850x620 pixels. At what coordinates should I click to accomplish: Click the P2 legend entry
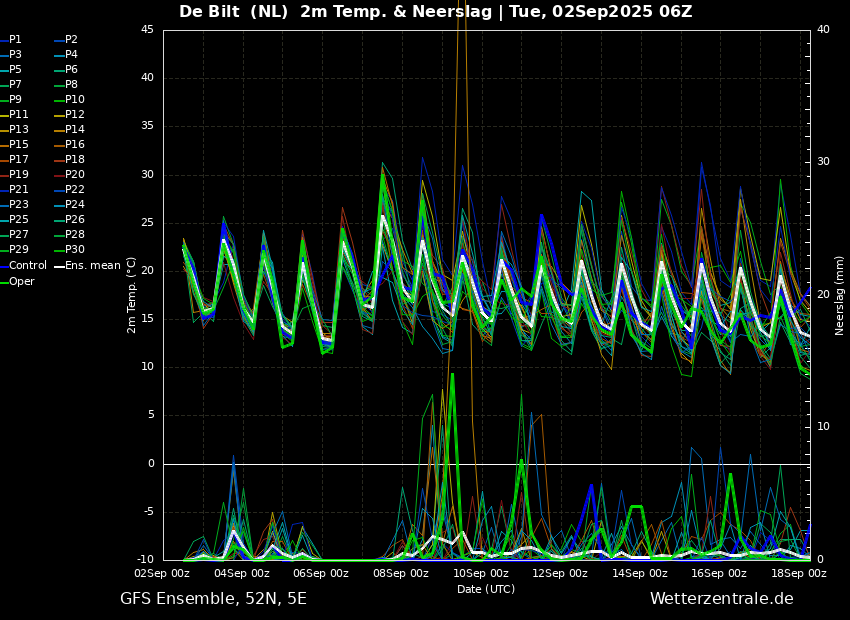[x=71, y=40]
